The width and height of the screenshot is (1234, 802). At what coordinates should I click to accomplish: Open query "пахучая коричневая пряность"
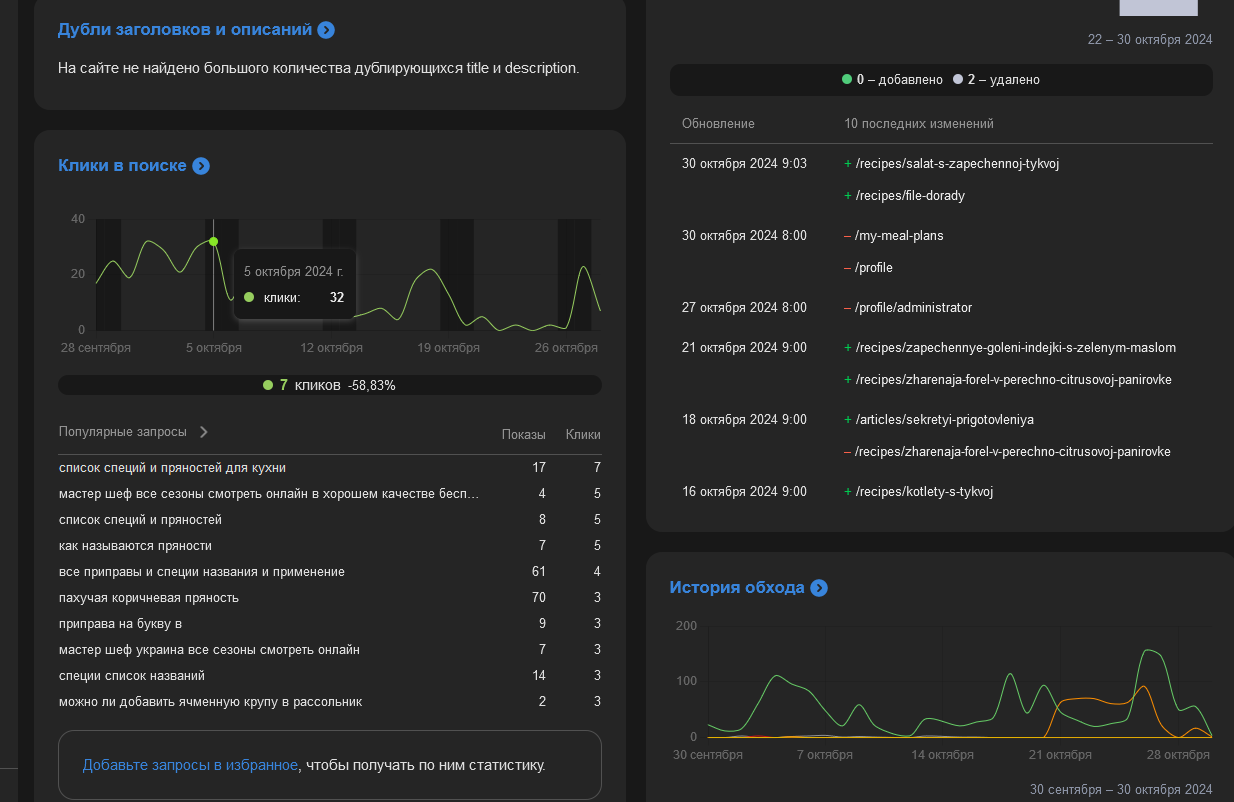tap(149, 598)
